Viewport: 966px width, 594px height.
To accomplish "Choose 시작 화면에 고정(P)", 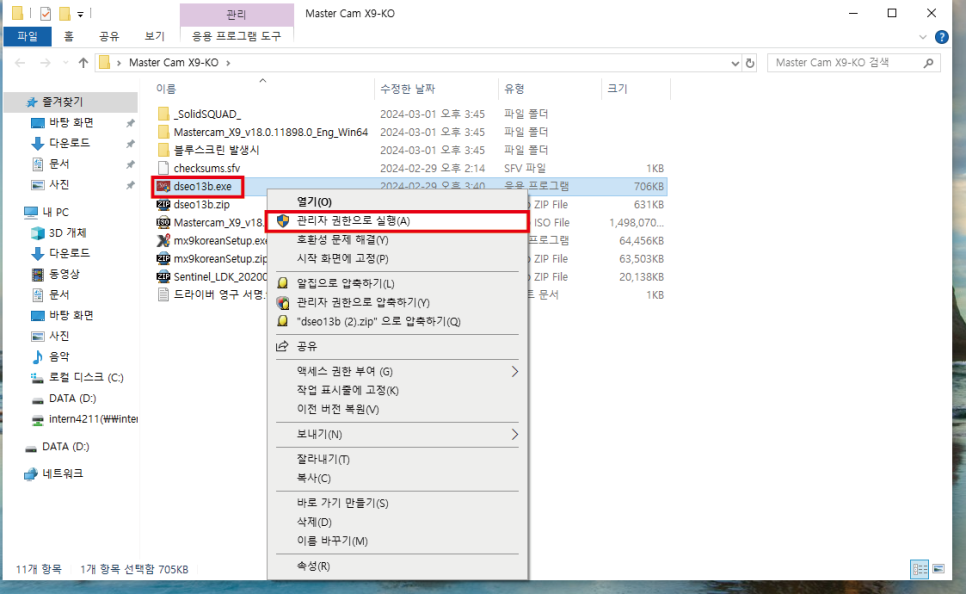I will pyautogui.click(x=397, y=258).
